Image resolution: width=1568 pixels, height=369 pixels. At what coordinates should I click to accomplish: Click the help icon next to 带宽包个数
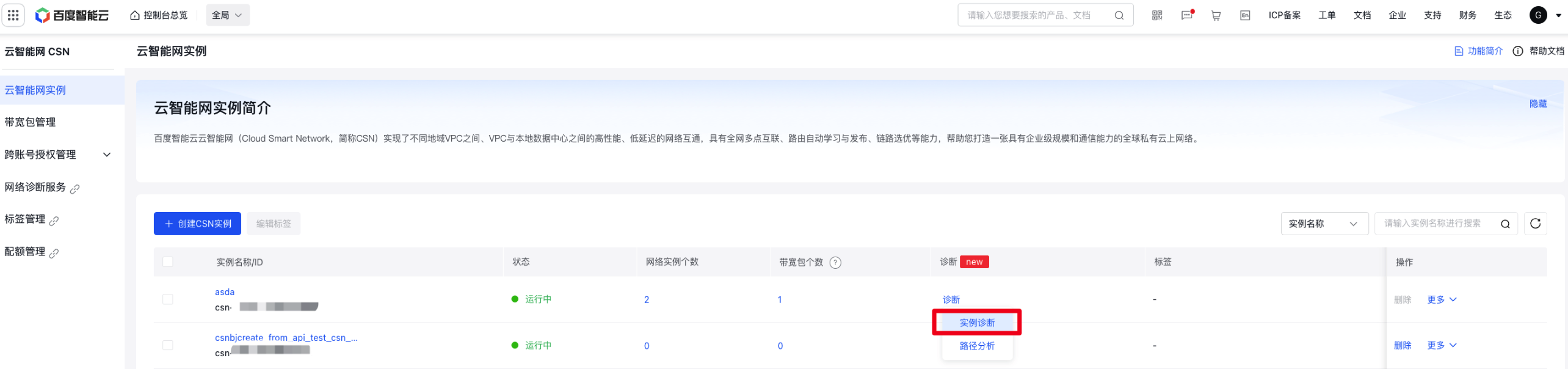[x=835, y=262]
